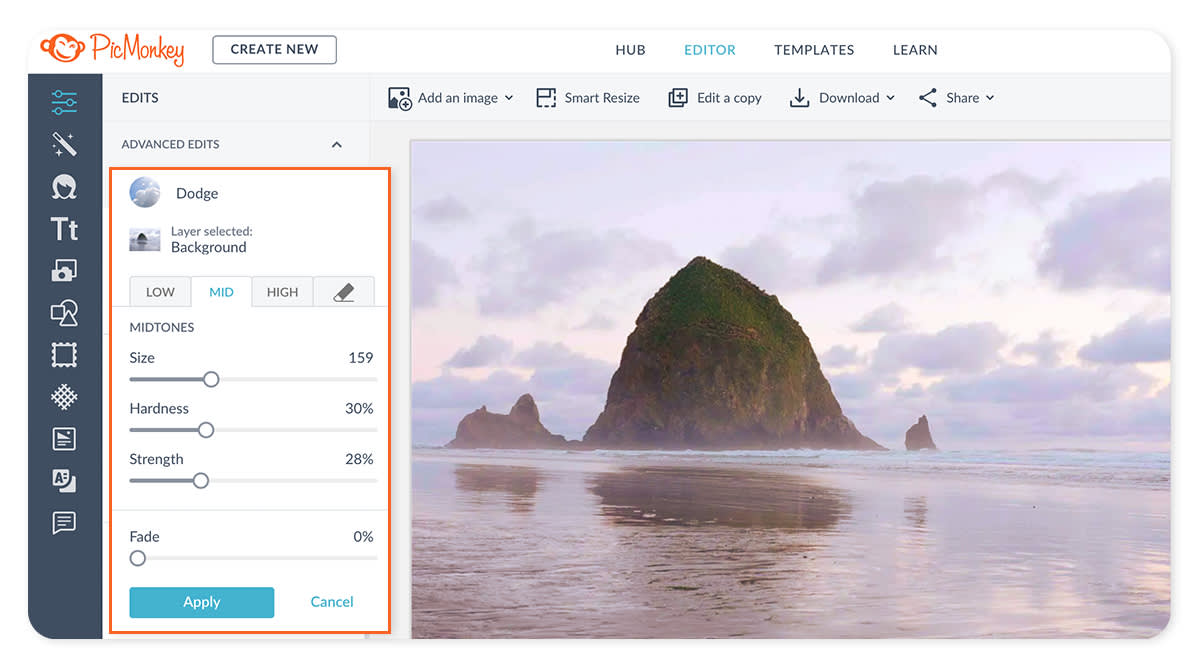
Task: Open the Add an image dropdown arrow
Action: pyautogui.click(x=508, y=98)
